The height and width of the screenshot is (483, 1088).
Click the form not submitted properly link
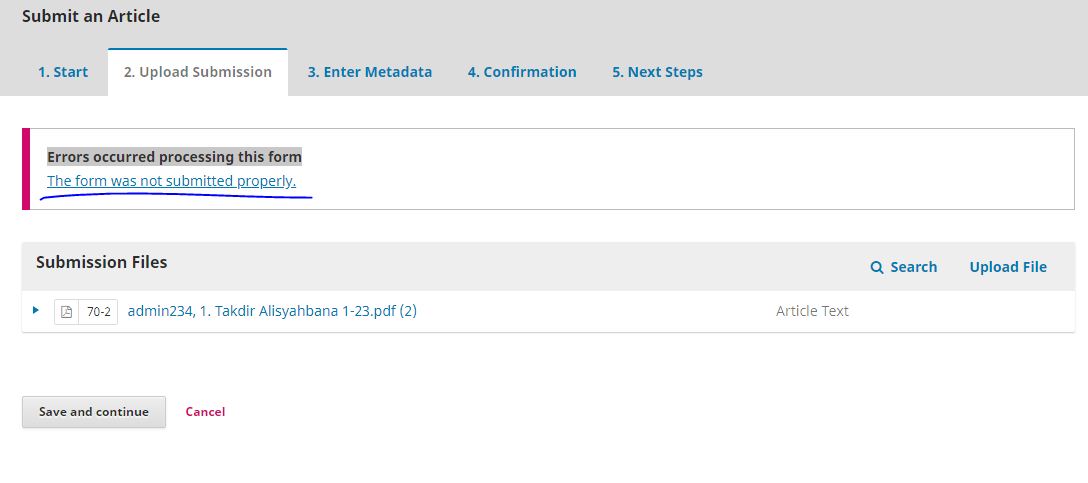pos(171,181)
